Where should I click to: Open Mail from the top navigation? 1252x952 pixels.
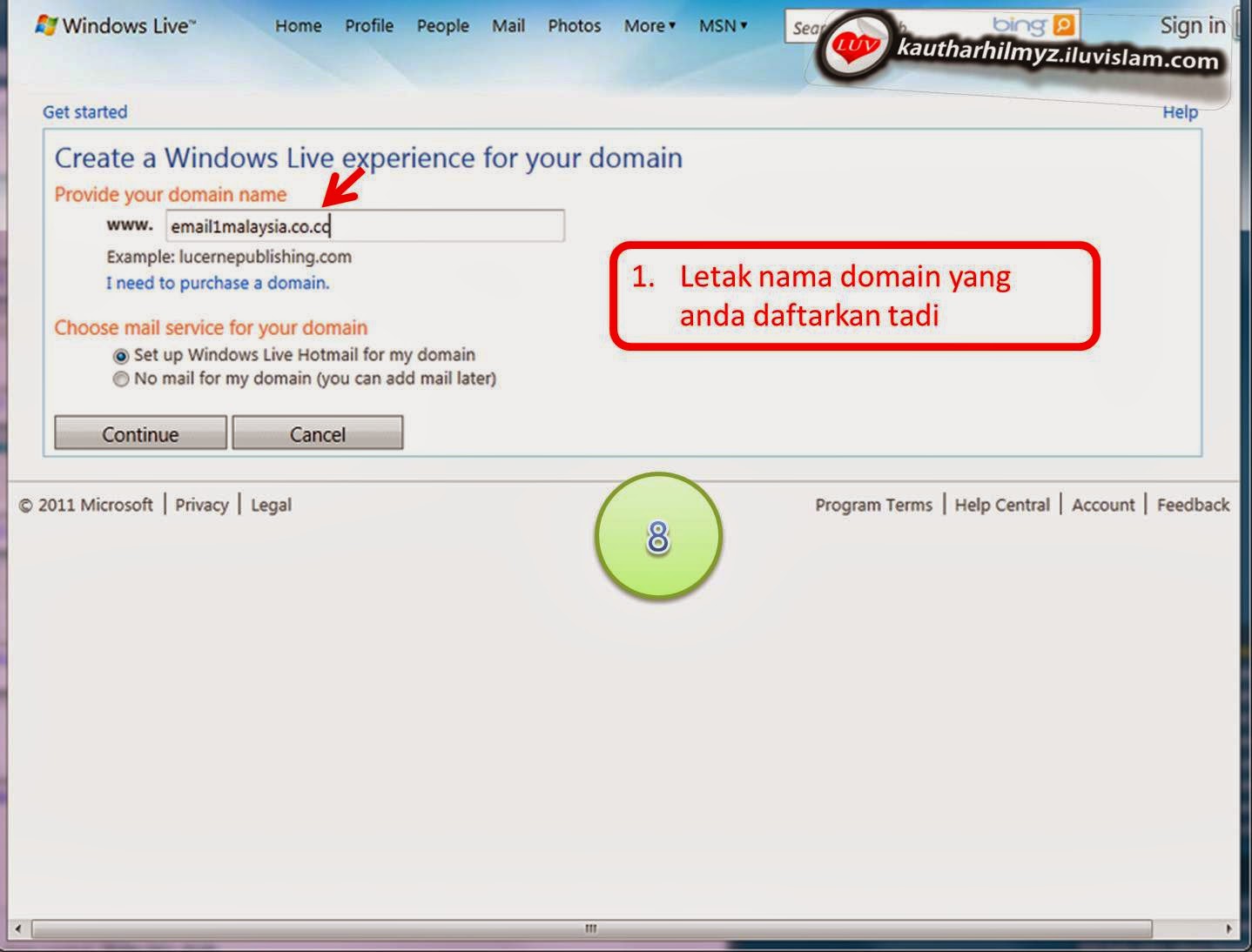click(508, 26)
